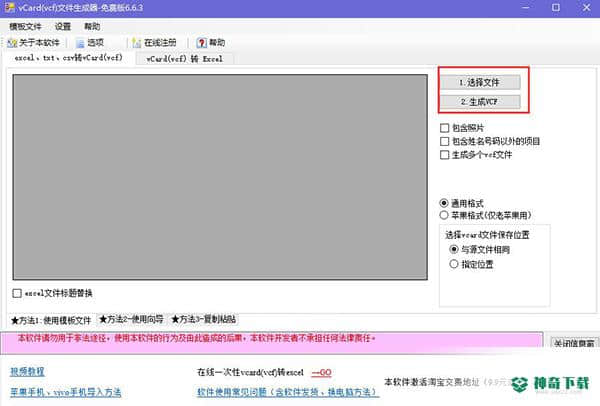The height and width of the screenshot is (406, 600).
Task: Enable 包含姓名号码以外的项目 checkbox
Action: pyautogui.click(x=444, y=142)
